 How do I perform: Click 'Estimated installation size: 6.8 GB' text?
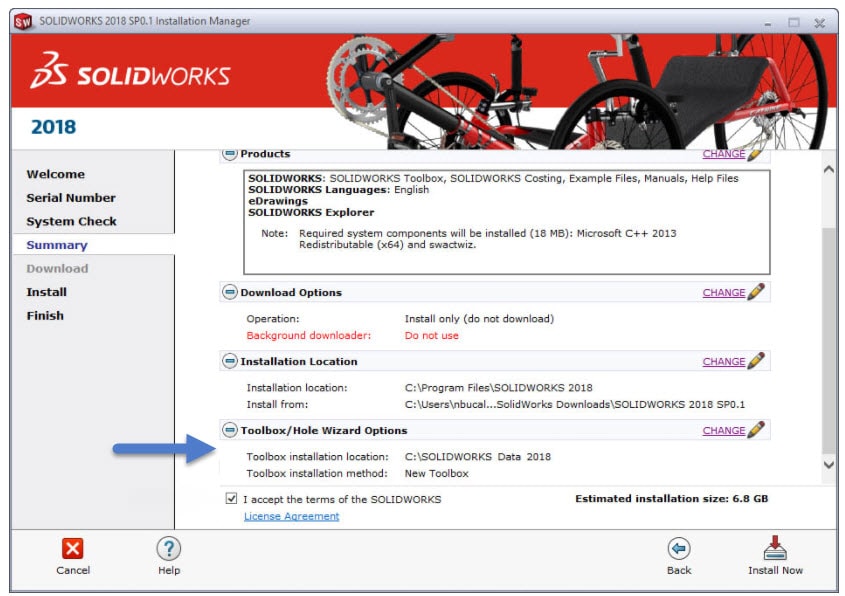(x=671, y=498)
